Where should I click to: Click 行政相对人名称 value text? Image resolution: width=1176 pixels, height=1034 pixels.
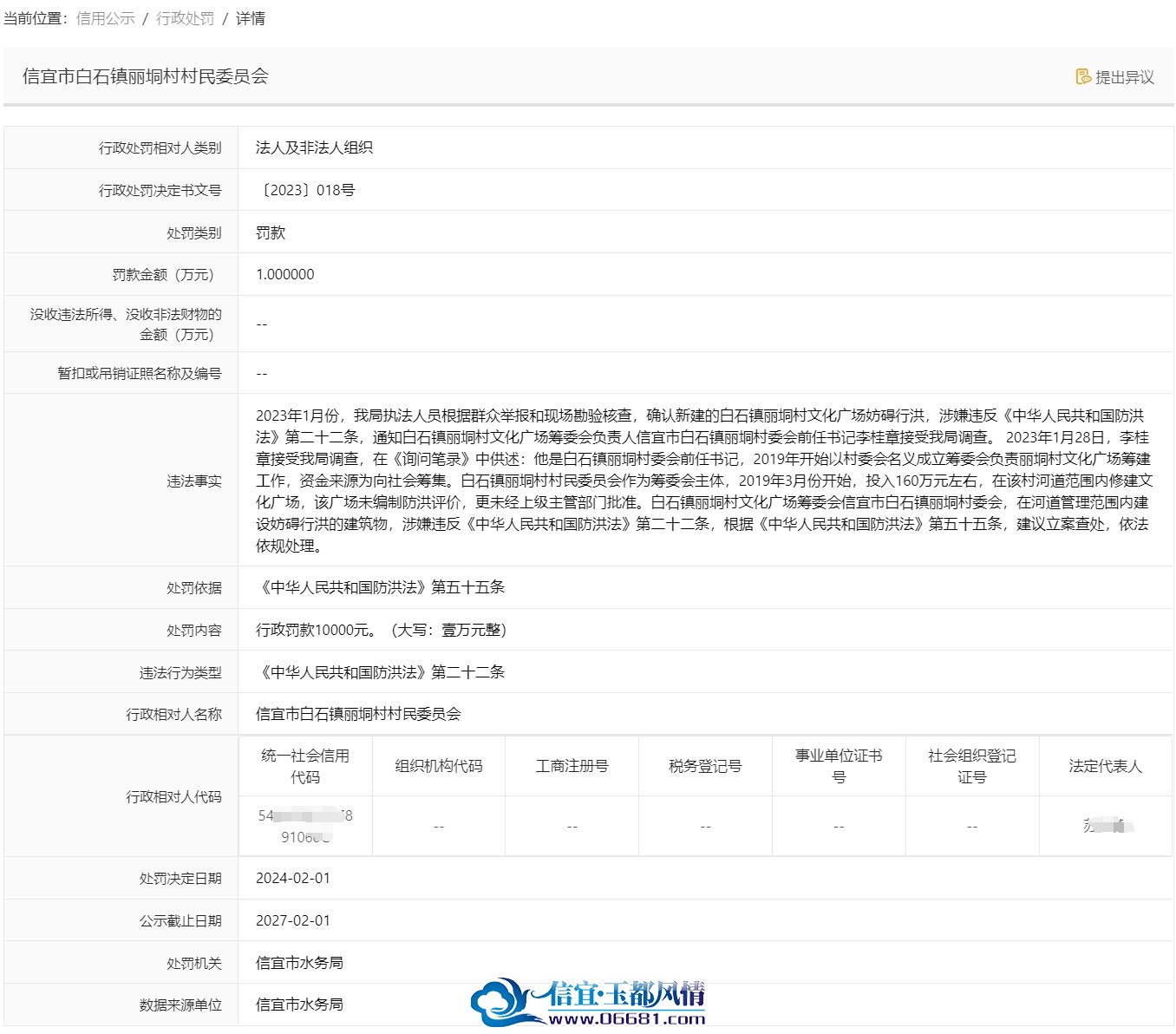[358, 714]
